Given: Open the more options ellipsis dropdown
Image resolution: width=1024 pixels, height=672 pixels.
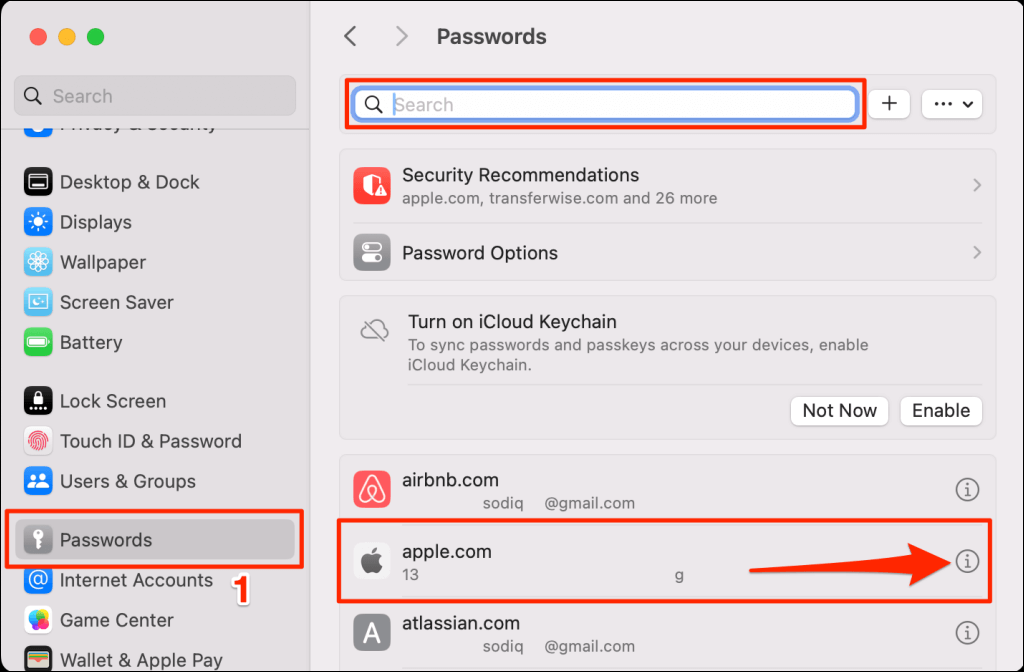Looking at the screenshot, I should 952,104.
